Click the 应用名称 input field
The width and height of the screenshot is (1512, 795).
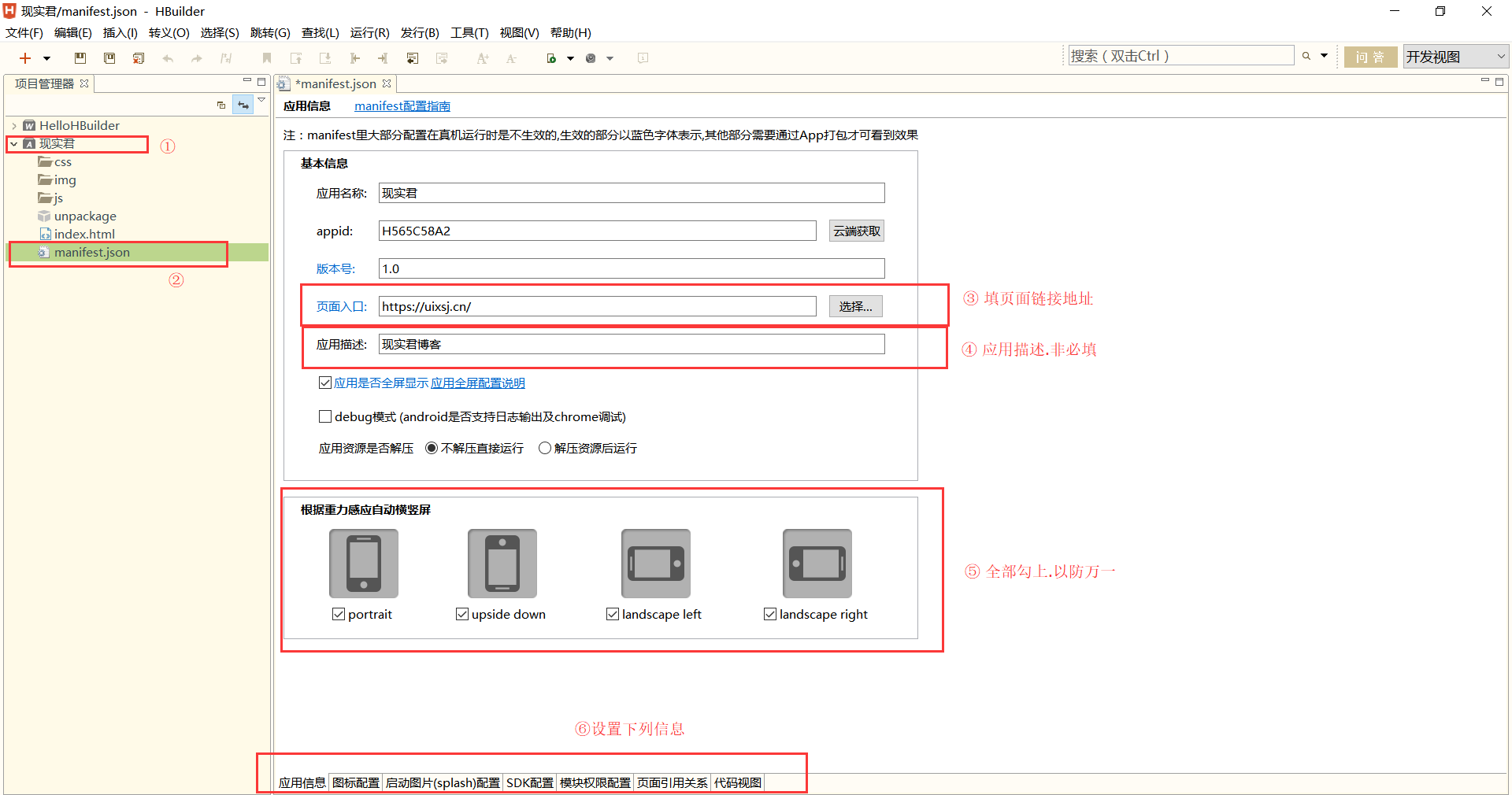632,193
